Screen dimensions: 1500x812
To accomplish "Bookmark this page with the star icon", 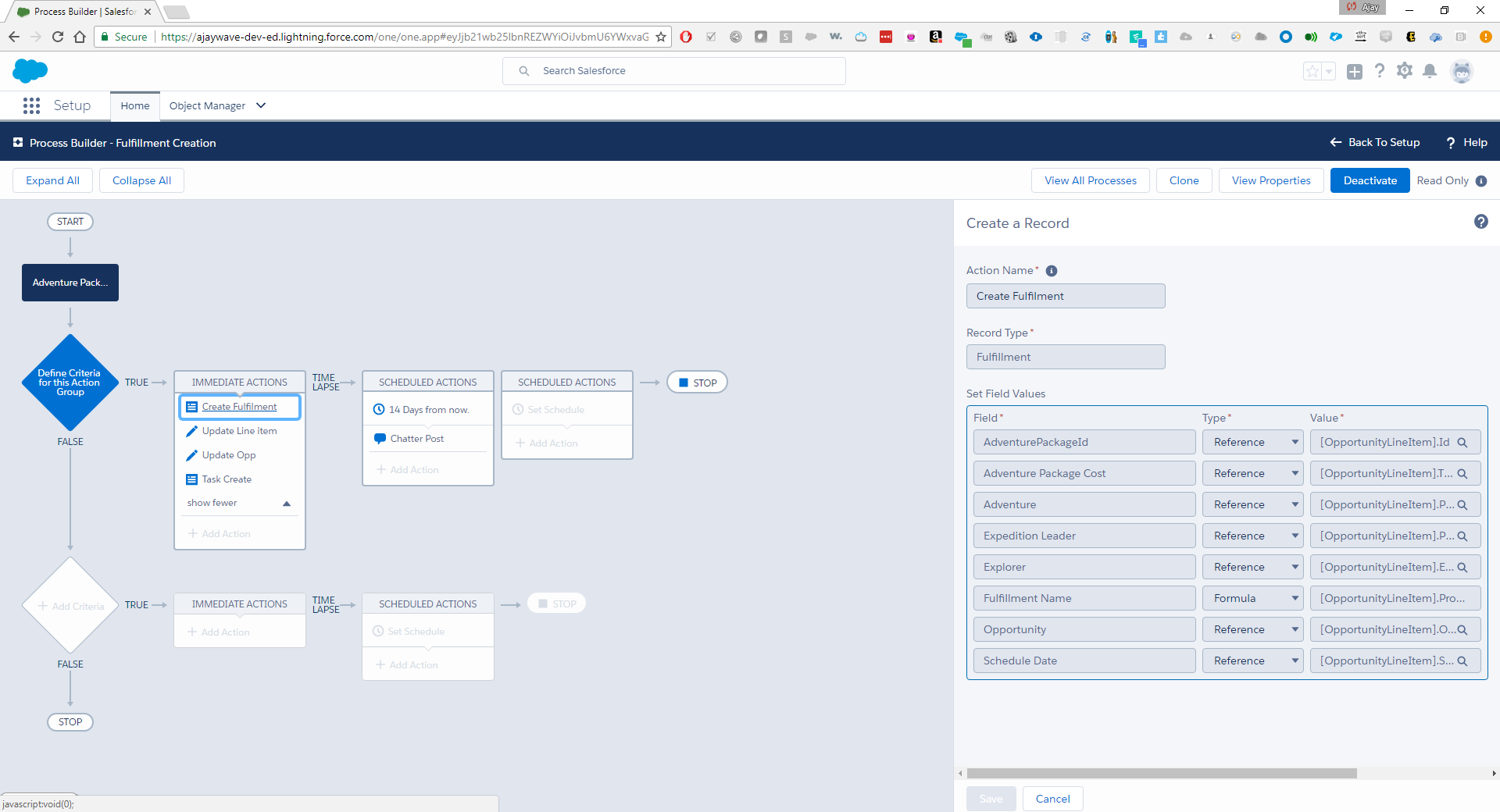I will pyautogui.click(x=661, y=37).
